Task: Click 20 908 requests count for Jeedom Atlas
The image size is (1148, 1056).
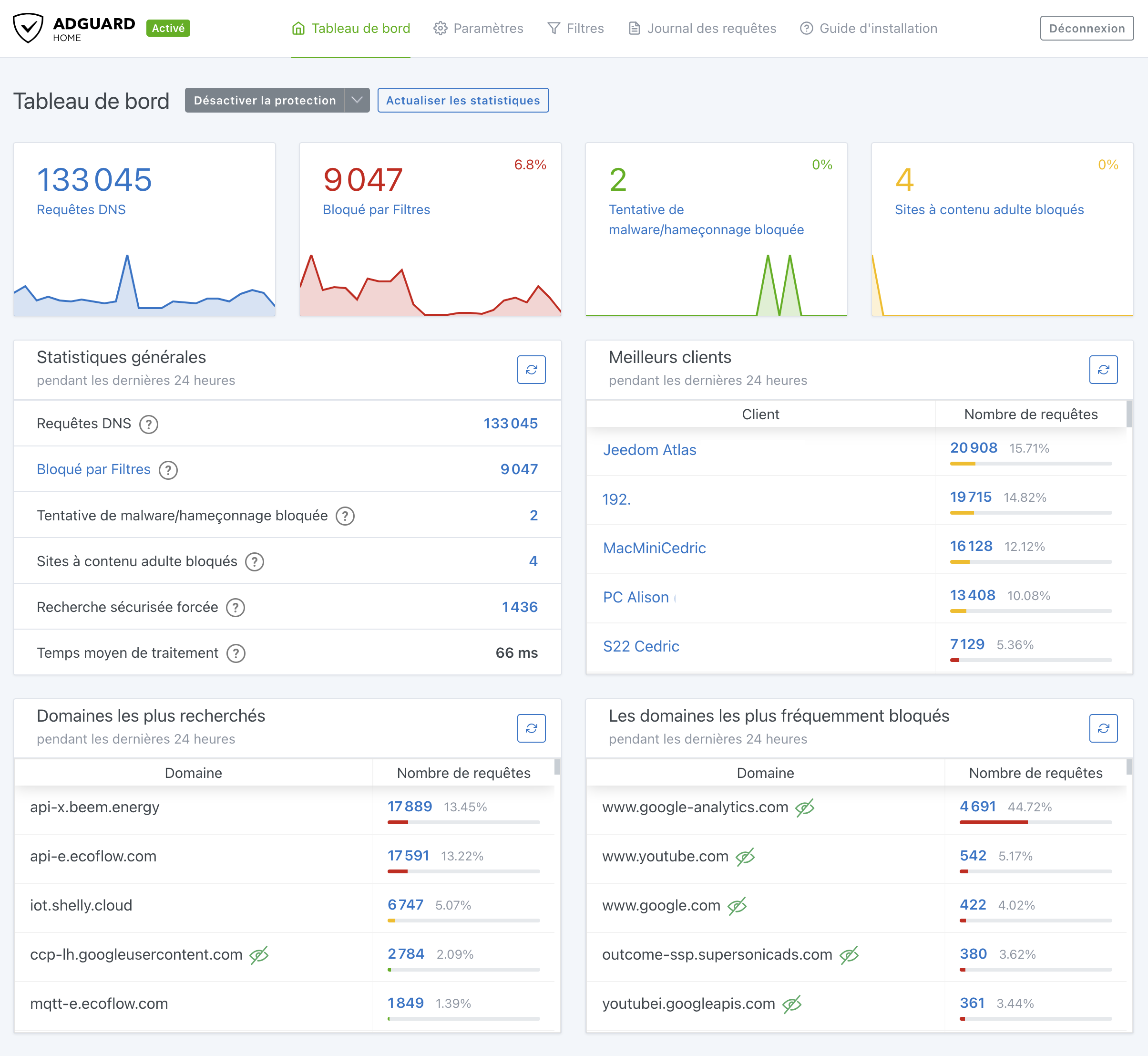Action: point(973,448)
